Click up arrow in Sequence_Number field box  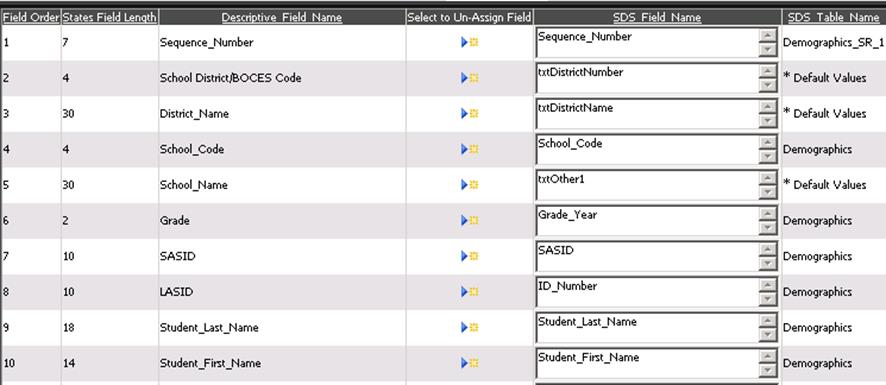[767, 36]
